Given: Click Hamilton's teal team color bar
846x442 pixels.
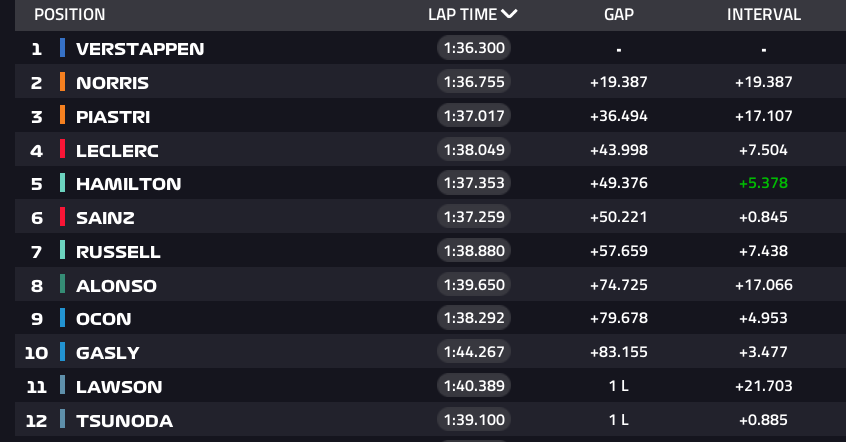Looking at the screenshot, I should [62, 183].
